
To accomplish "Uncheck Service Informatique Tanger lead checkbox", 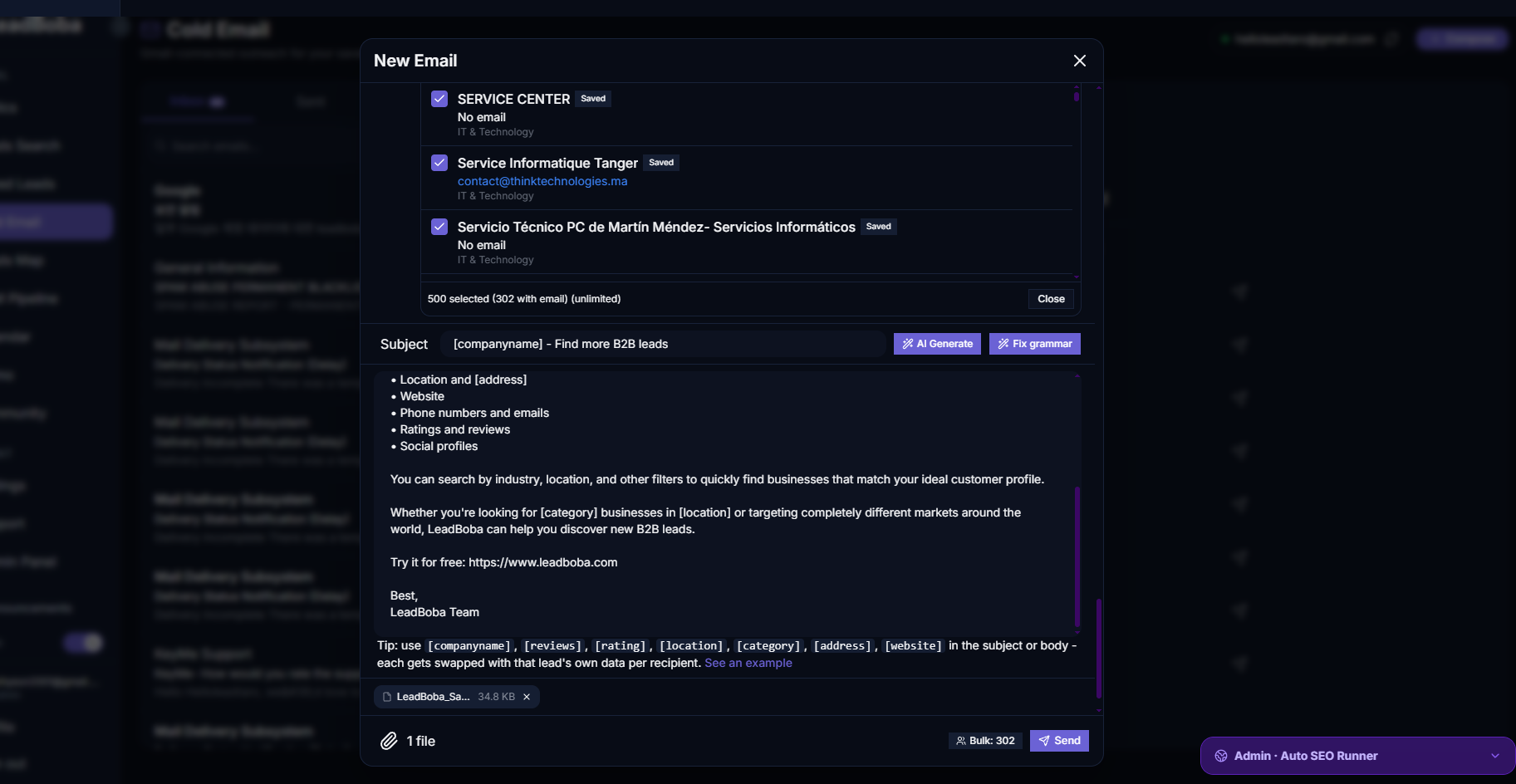I will tap(439, 163).
